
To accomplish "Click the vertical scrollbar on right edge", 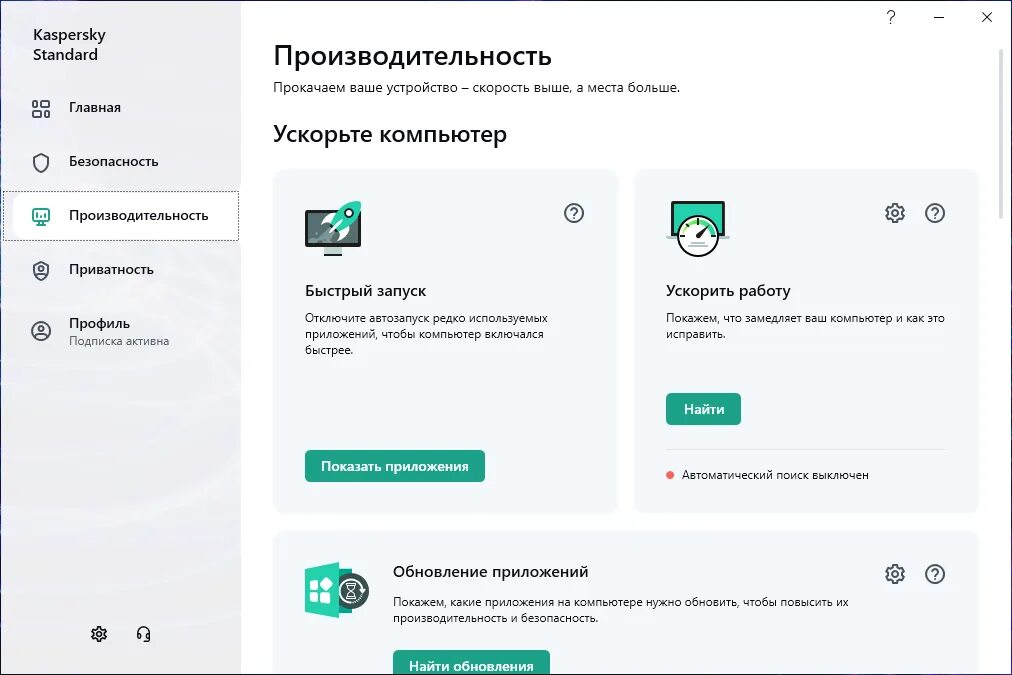I will point(1001,133).
